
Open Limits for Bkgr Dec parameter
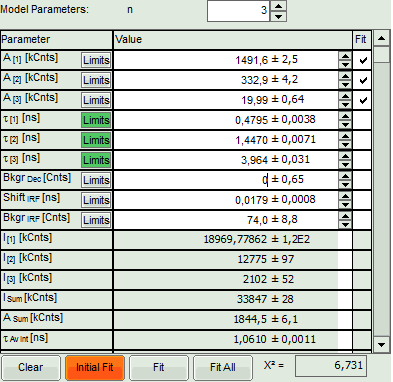coord(96,180)
